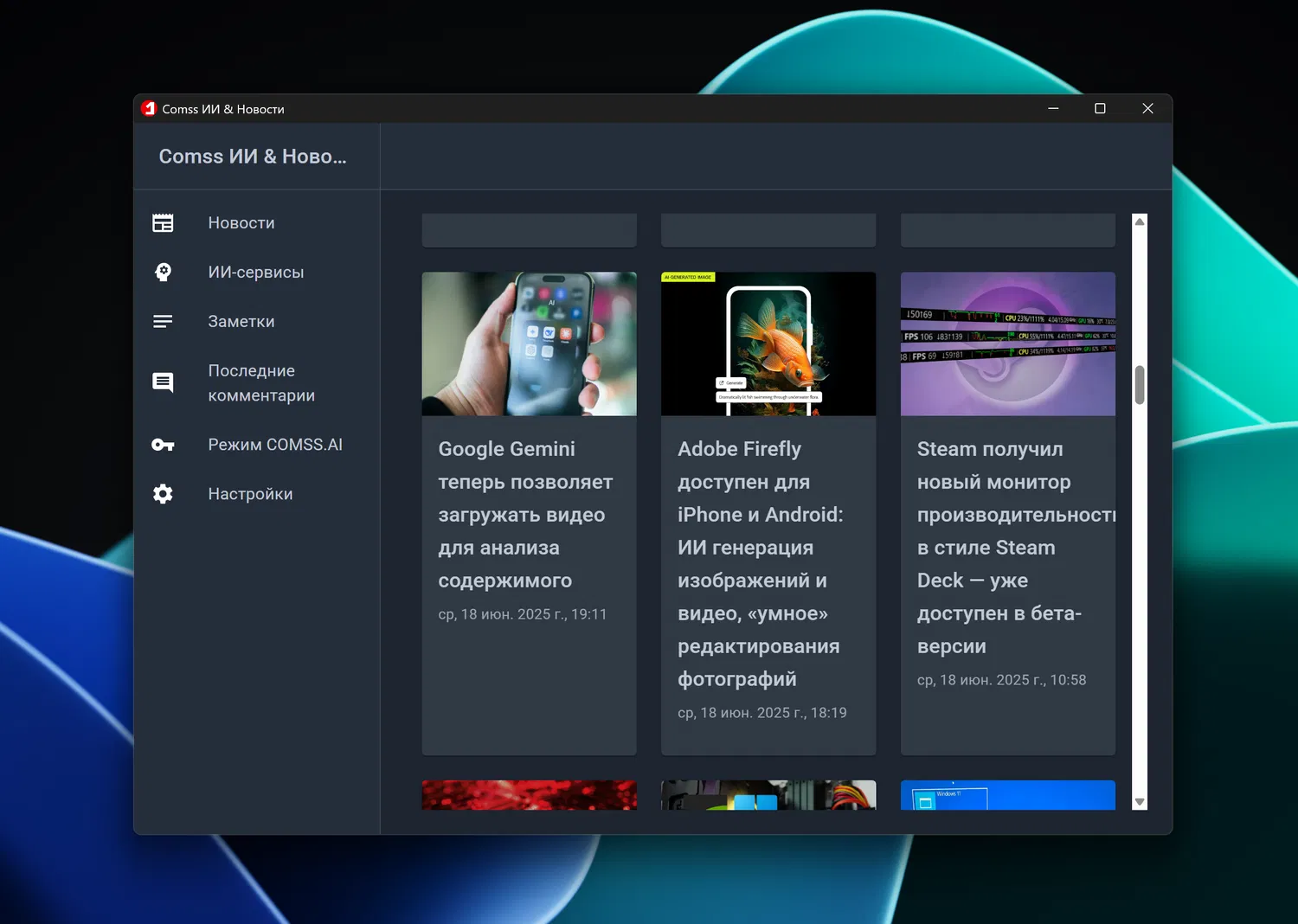Click the comments speech bubble icon
Viewport: 1298px width, 924px height.
163,382
